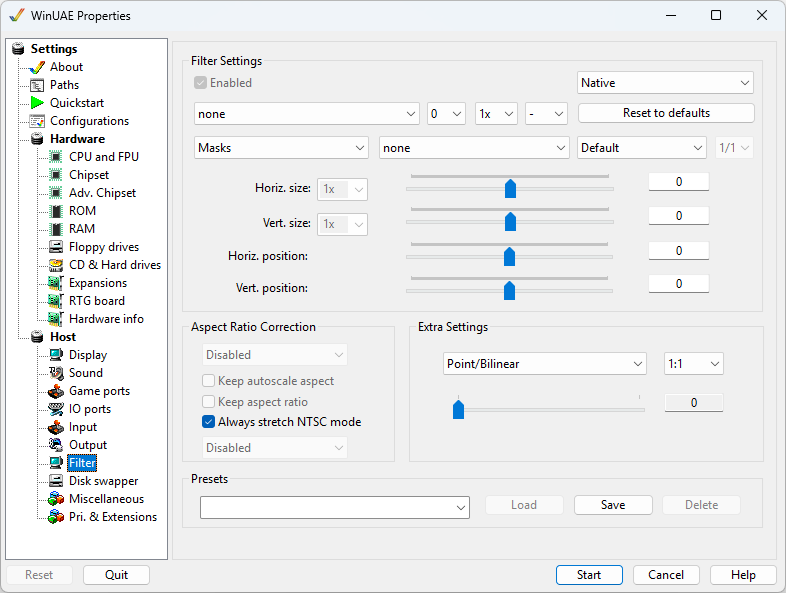
Task: Open the Default dropdown
Action: pyautogui.click(x=642, y=148)
